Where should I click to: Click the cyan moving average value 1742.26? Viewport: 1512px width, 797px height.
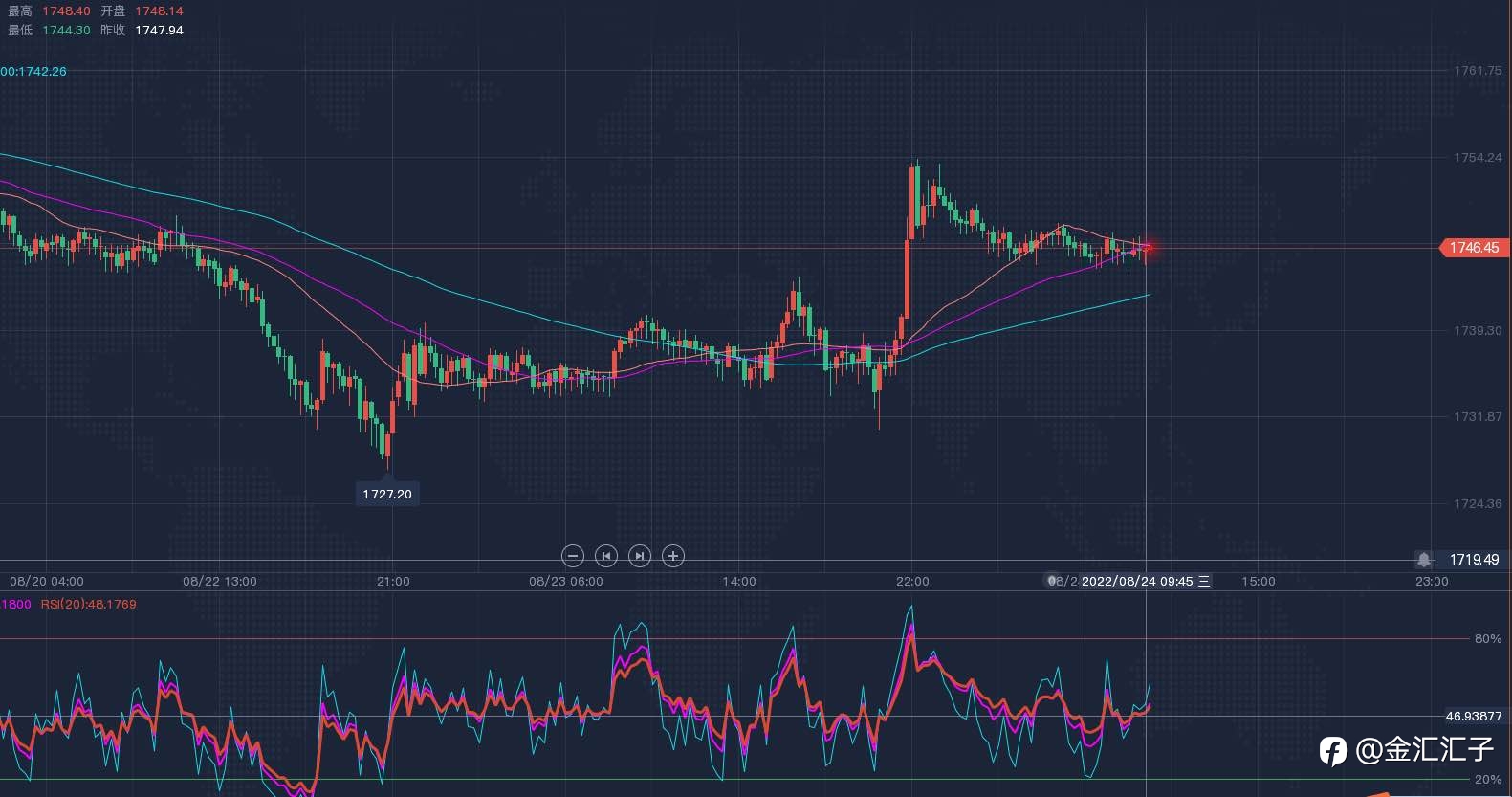click(33, 72)
